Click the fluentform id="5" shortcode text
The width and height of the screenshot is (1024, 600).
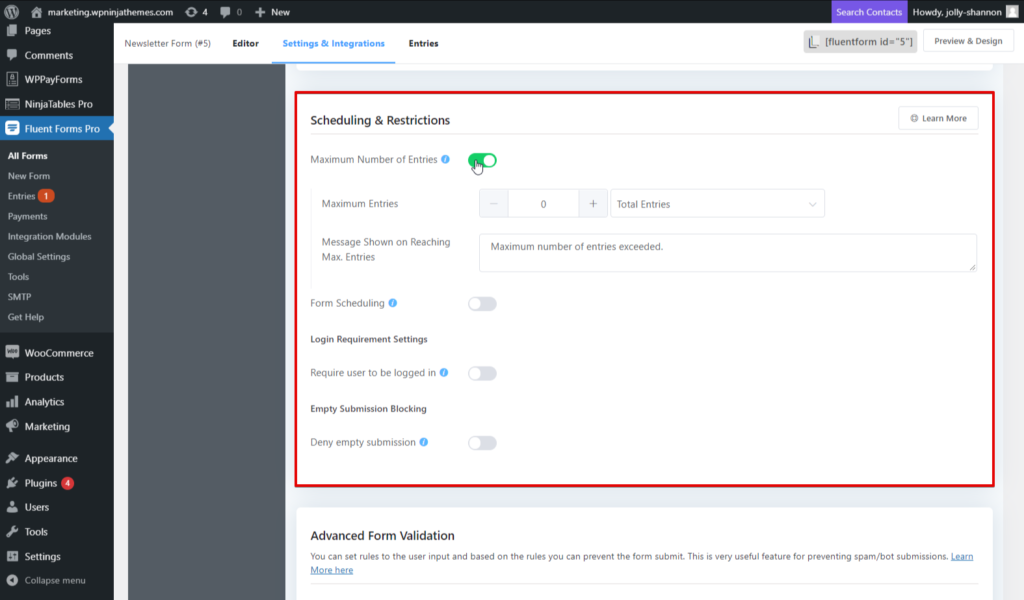869,42
